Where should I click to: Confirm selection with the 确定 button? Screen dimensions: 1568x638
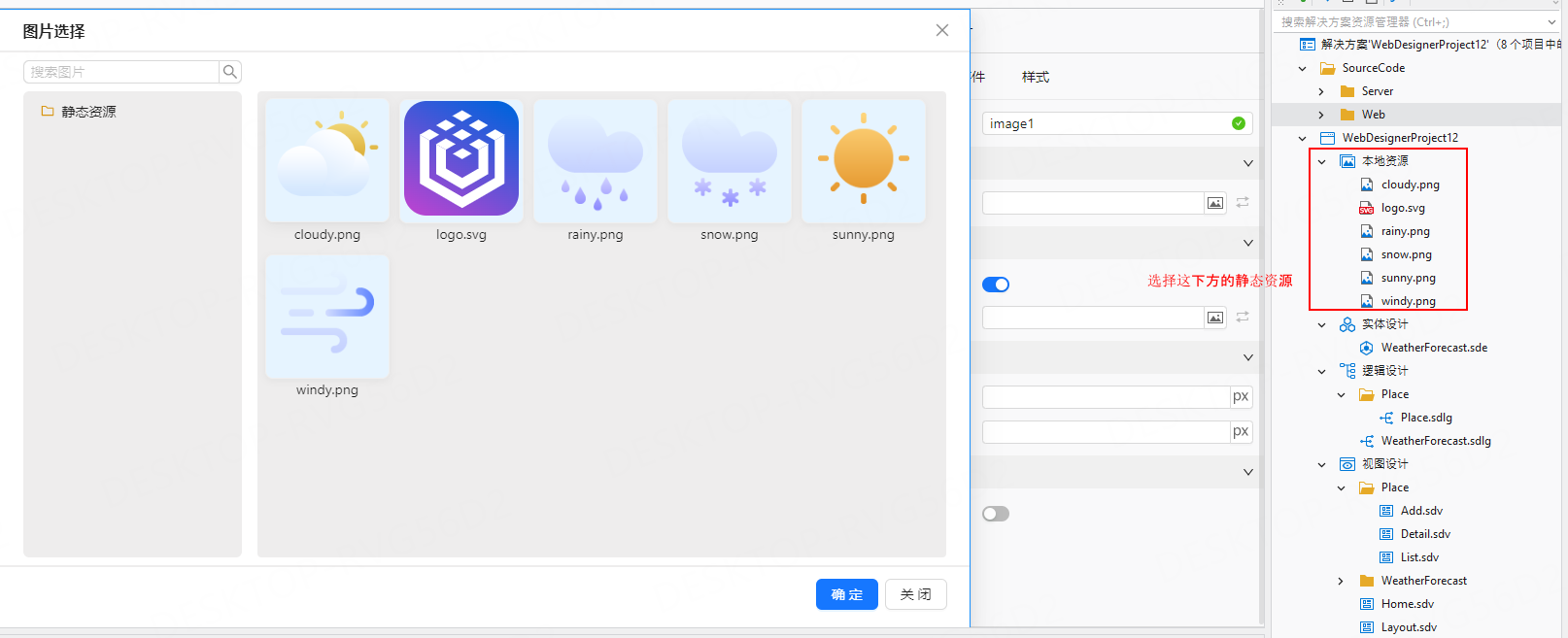847,594
